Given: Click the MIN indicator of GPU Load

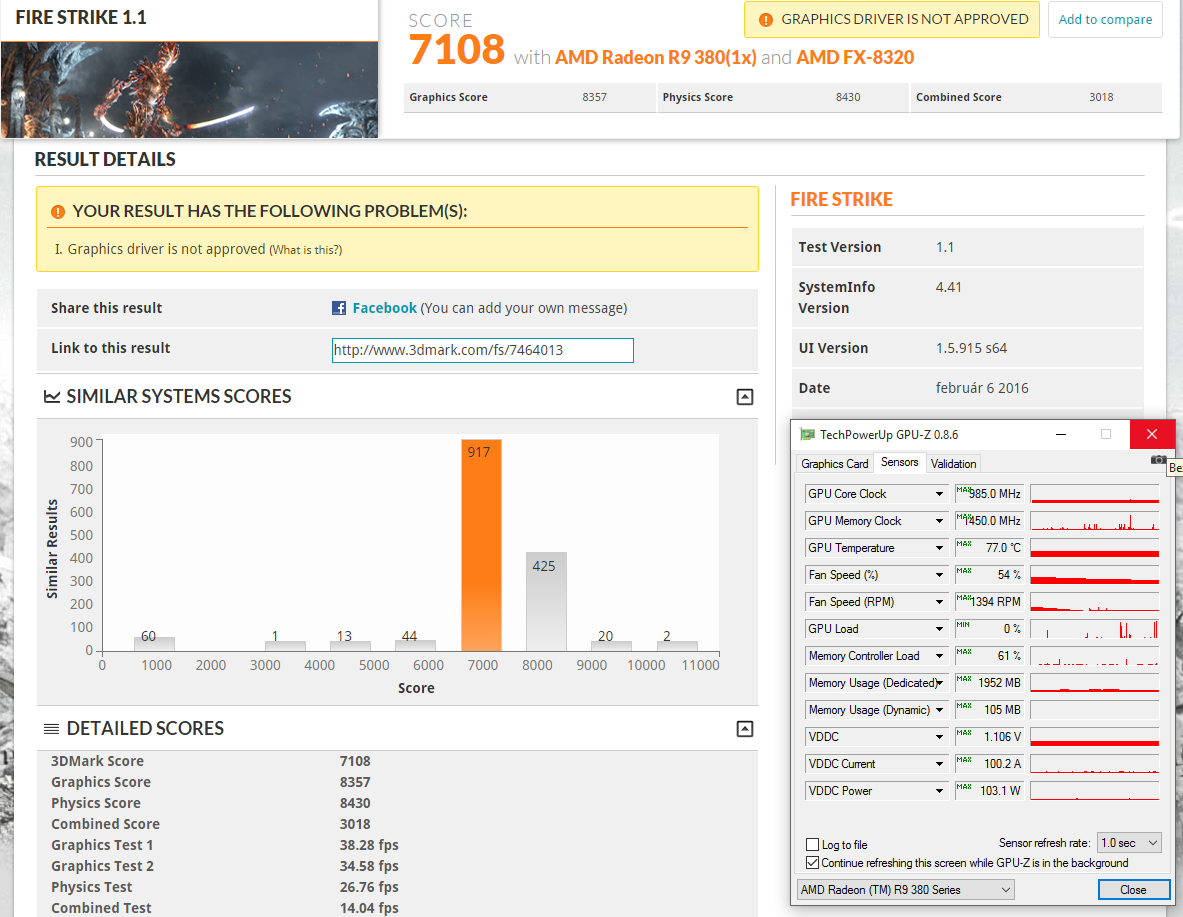Looking at the screenshot, I should tap(963, 624).
